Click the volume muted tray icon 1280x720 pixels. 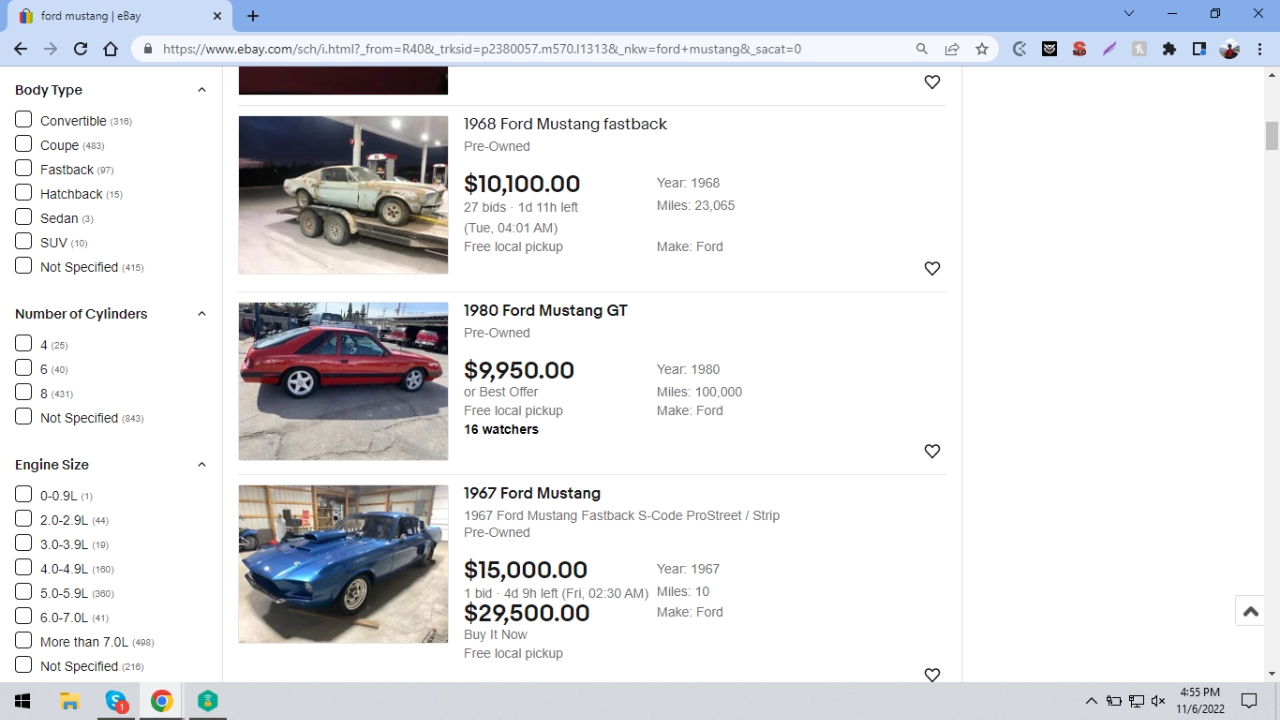point(1158,701)
